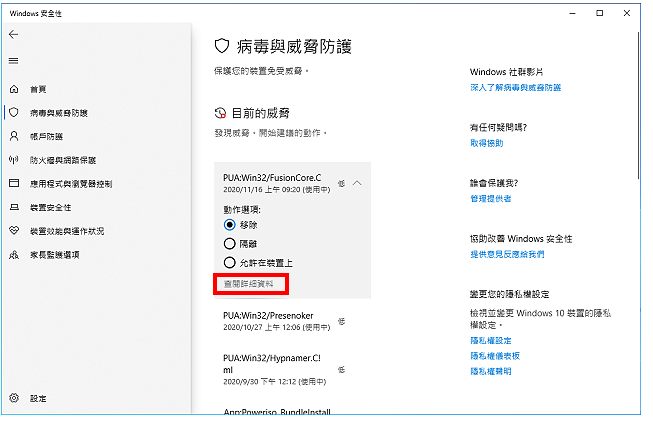Select the 允許在裝置上 radio option

(x=229, y=263)
